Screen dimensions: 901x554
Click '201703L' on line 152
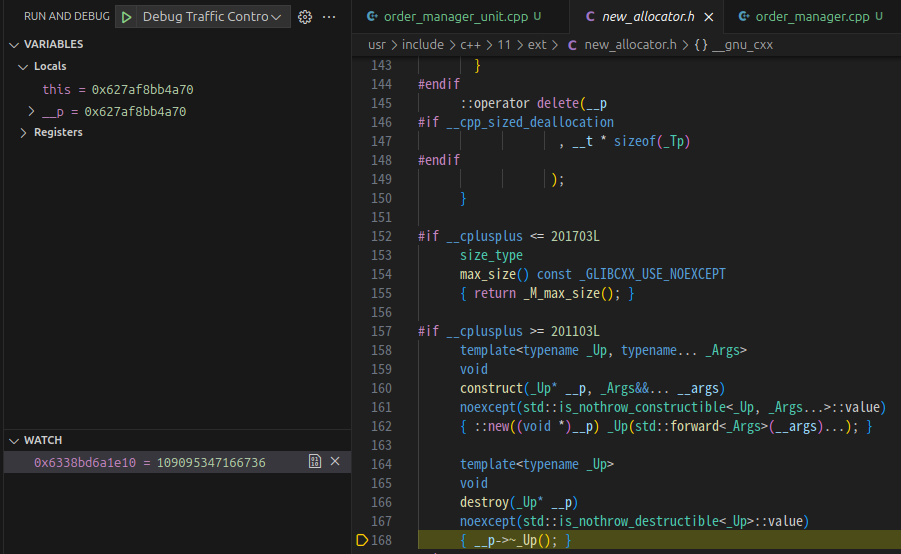[x=575, y=236]
